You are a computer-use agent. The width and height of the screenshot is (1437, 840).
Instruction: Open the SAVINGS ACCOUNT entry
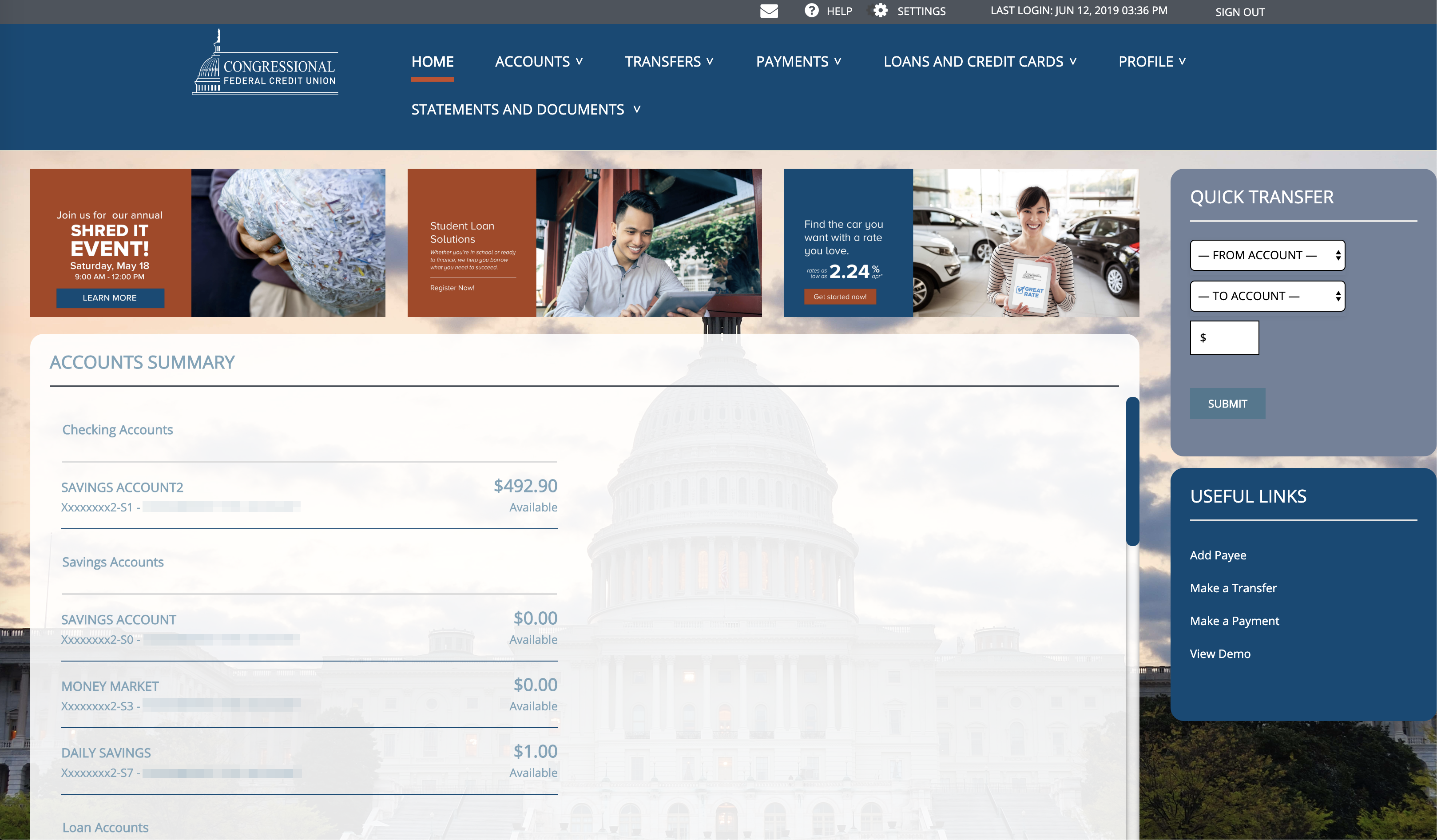point(119,620)
